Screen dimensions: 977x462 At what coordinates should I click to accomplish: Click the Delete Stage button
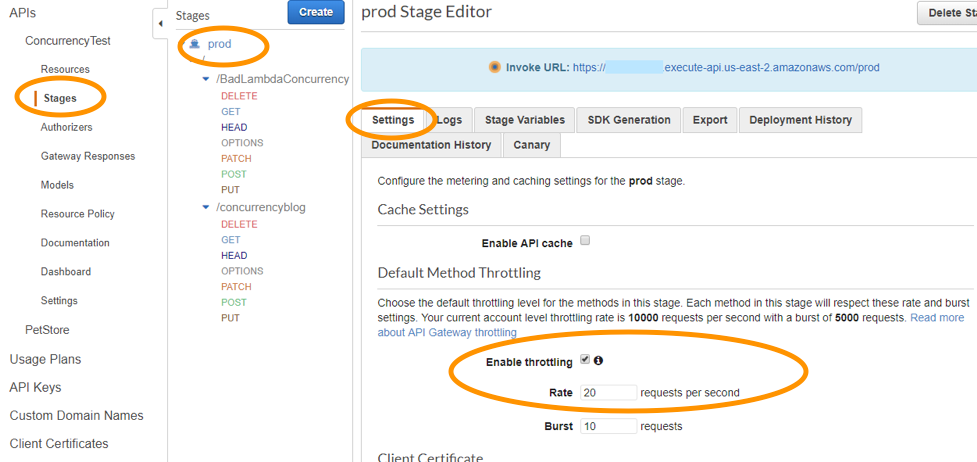[x=947, y=13]
